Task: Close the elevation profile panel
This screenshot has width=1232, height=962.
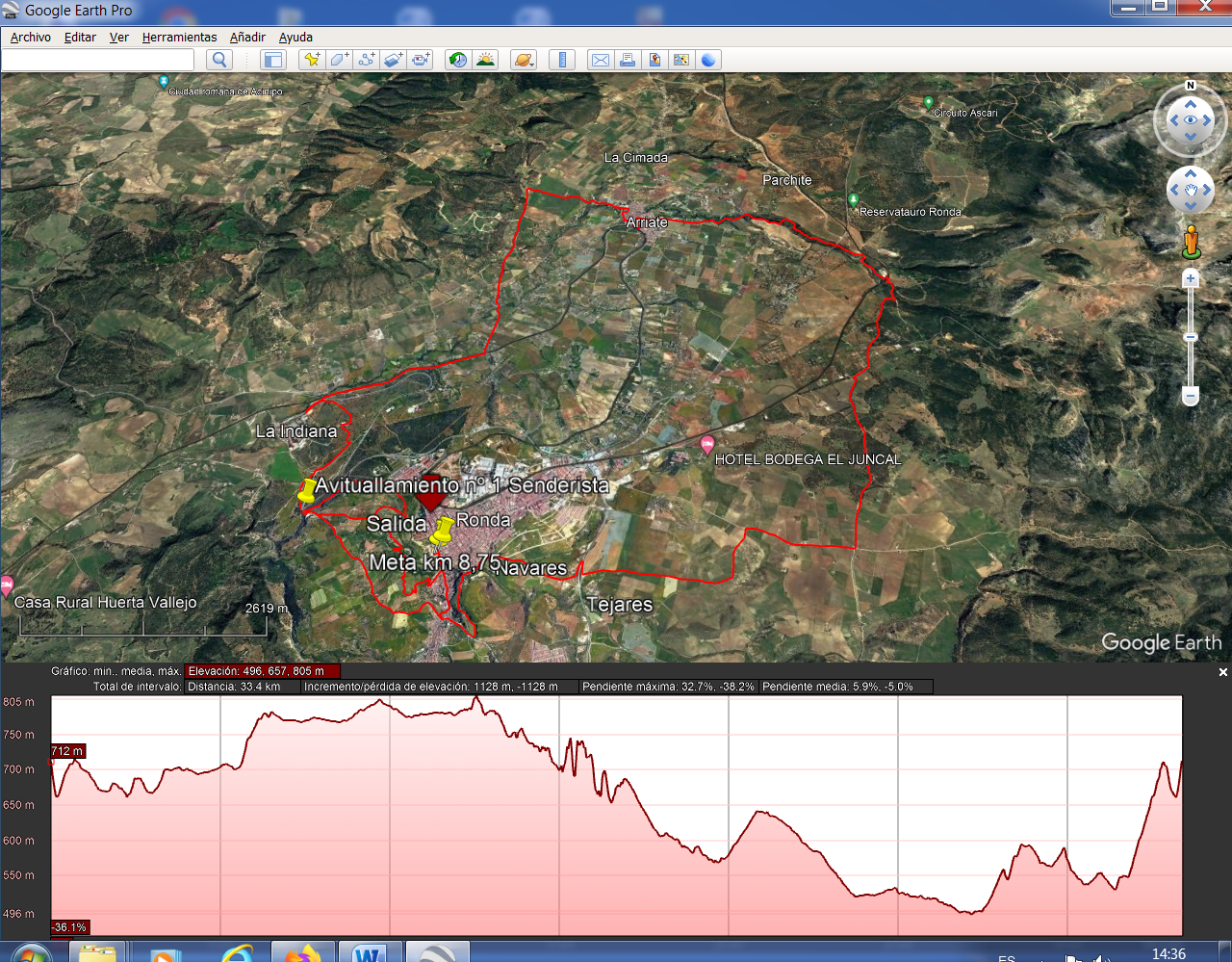Action: tap(1223, 672)
